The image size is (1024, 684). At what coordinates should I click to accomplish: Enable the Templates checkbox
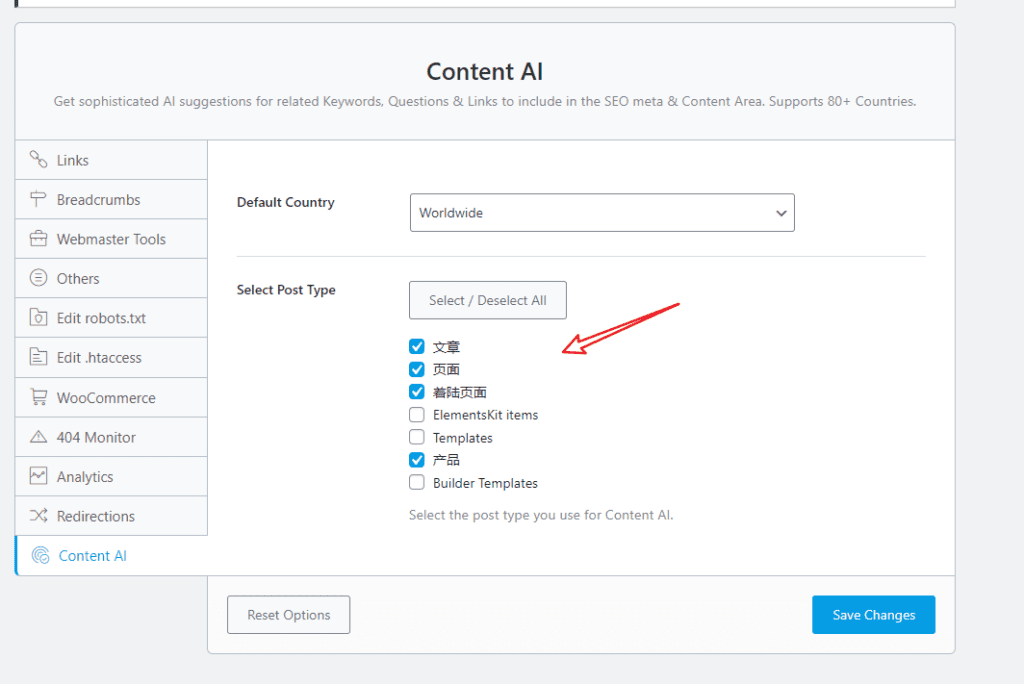pos(417,437)
